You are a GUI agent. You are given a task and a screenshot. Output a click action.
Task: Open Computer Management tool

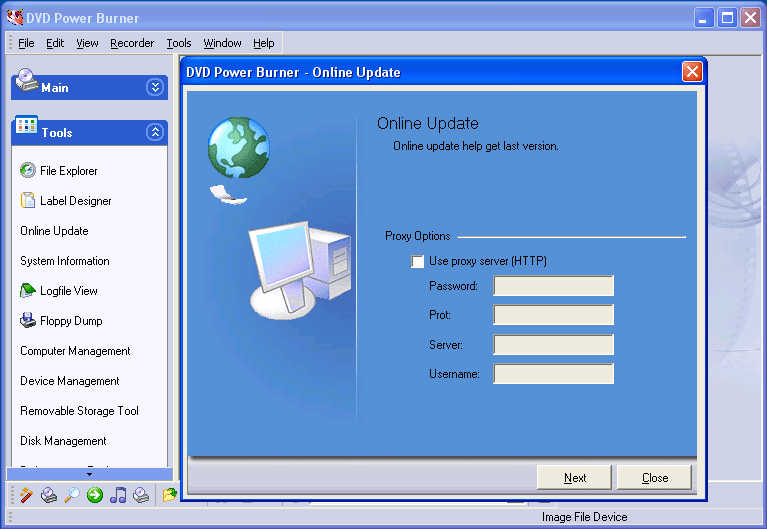75,351
